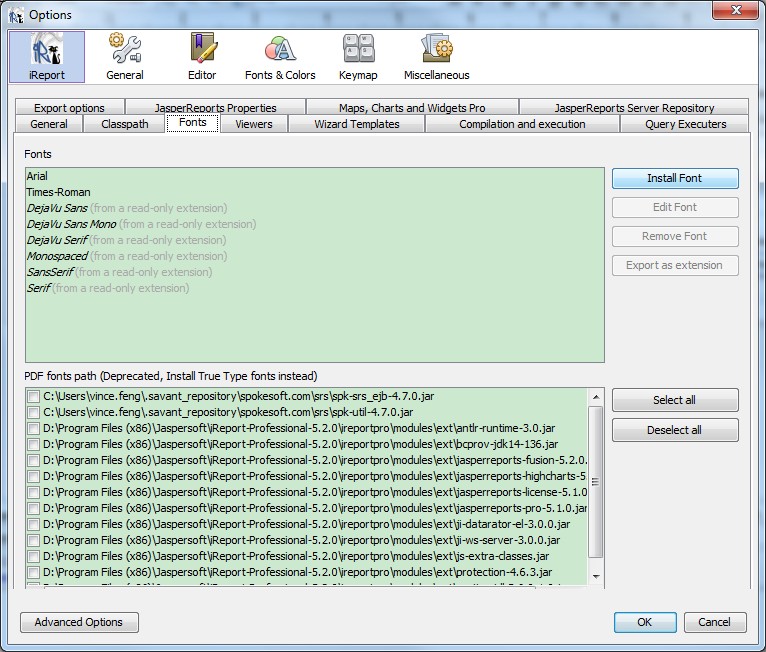The image size is (766, 652).
Task: Open the JasperReports Server Repository tab
Action: 634,107
